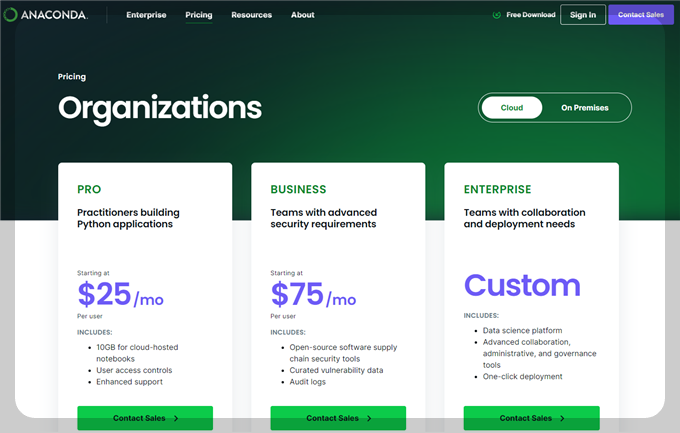This screenshot has height=433, width=680.
Task: Click the Sign In button
Action: (x=583, y=15)
